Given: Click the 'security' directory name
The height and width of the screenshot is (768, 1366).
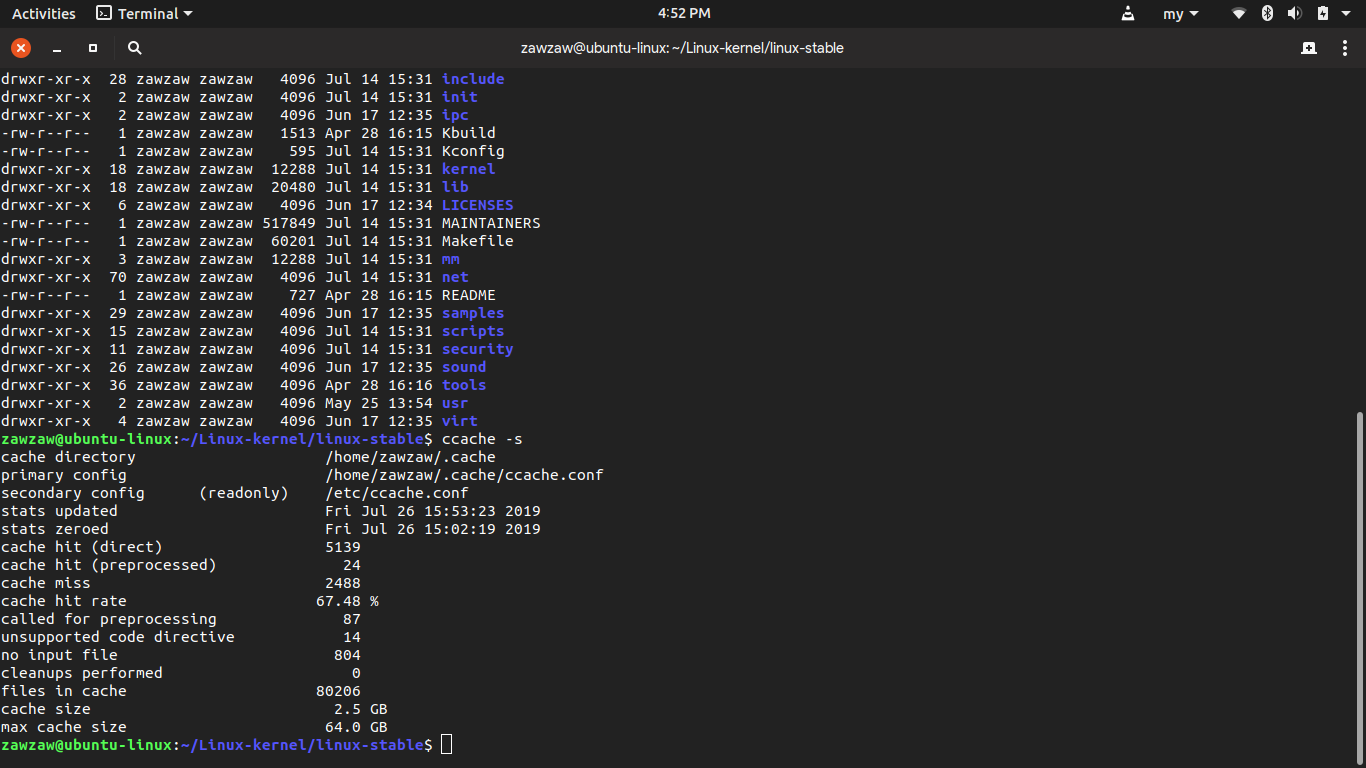Looking at the screenshot, I should point(478,349).
